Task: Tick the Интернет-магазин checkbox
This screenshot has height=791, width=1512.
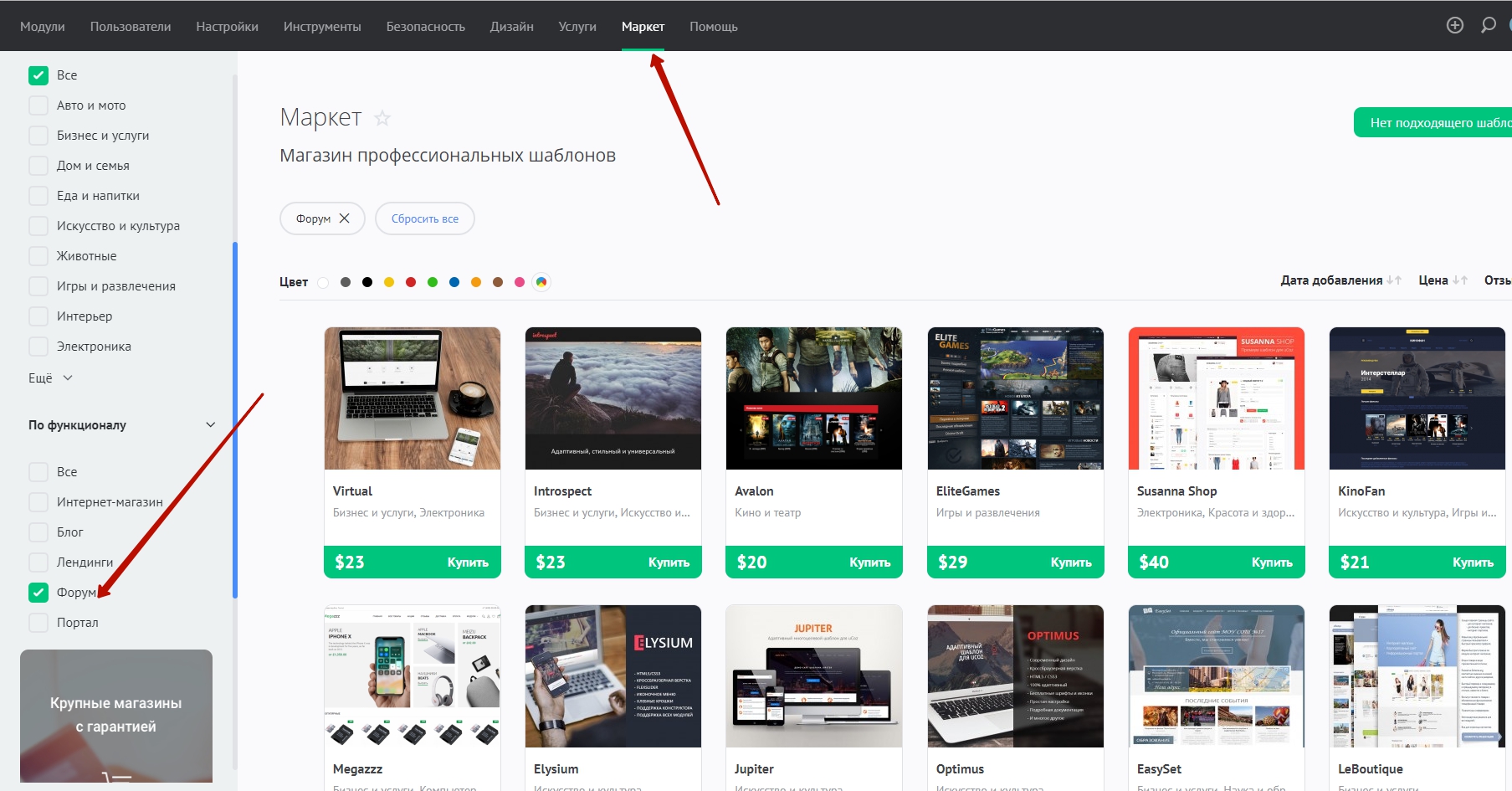Action: pyautogui.click(x=38, y=502)
